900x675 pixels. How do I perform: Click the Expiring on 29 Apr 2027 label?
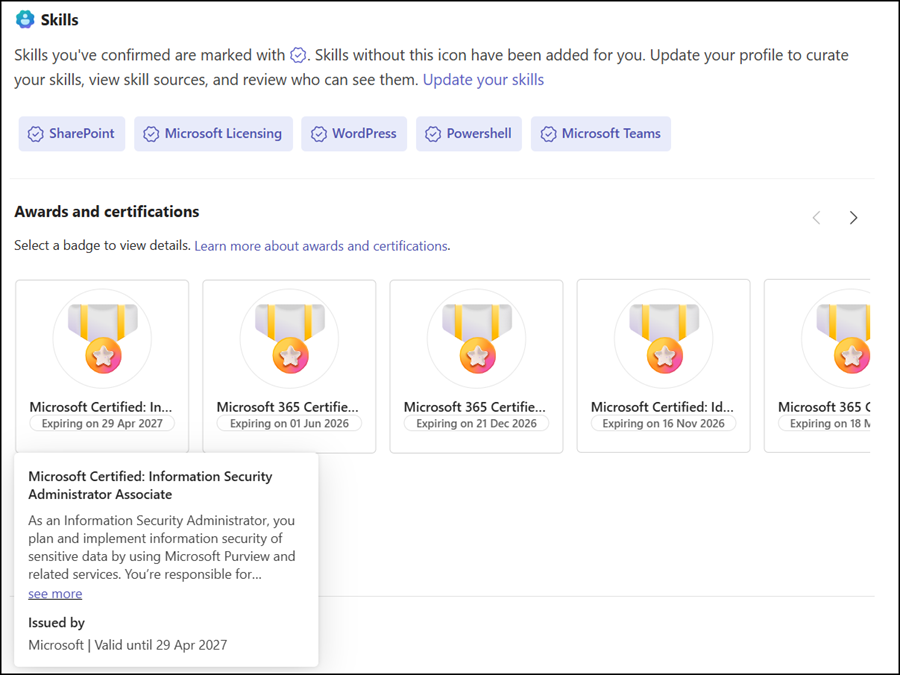pyautogui.click(x=102, y=424)
